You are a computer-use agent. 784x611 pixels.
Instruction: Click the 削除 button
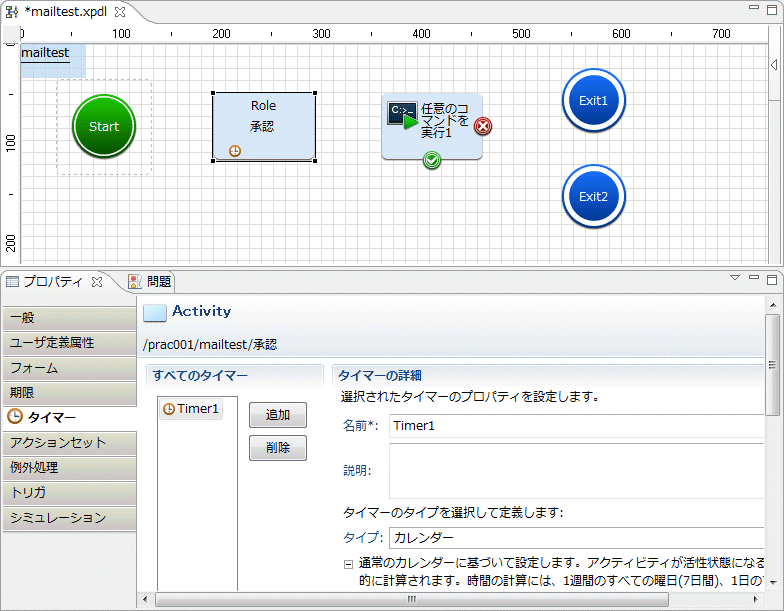277,448
